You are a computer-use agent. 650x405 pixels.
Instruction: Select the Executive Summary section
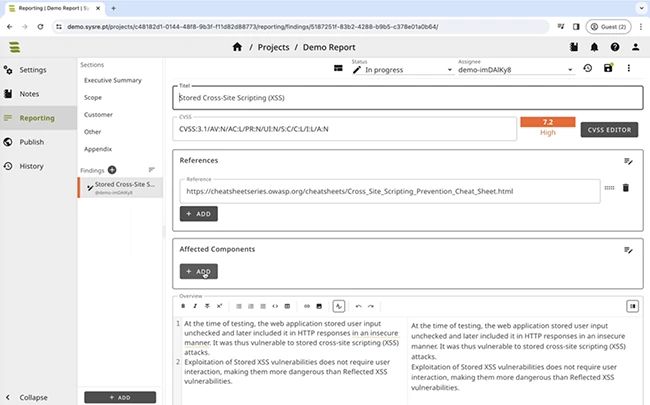click(113, 80)
